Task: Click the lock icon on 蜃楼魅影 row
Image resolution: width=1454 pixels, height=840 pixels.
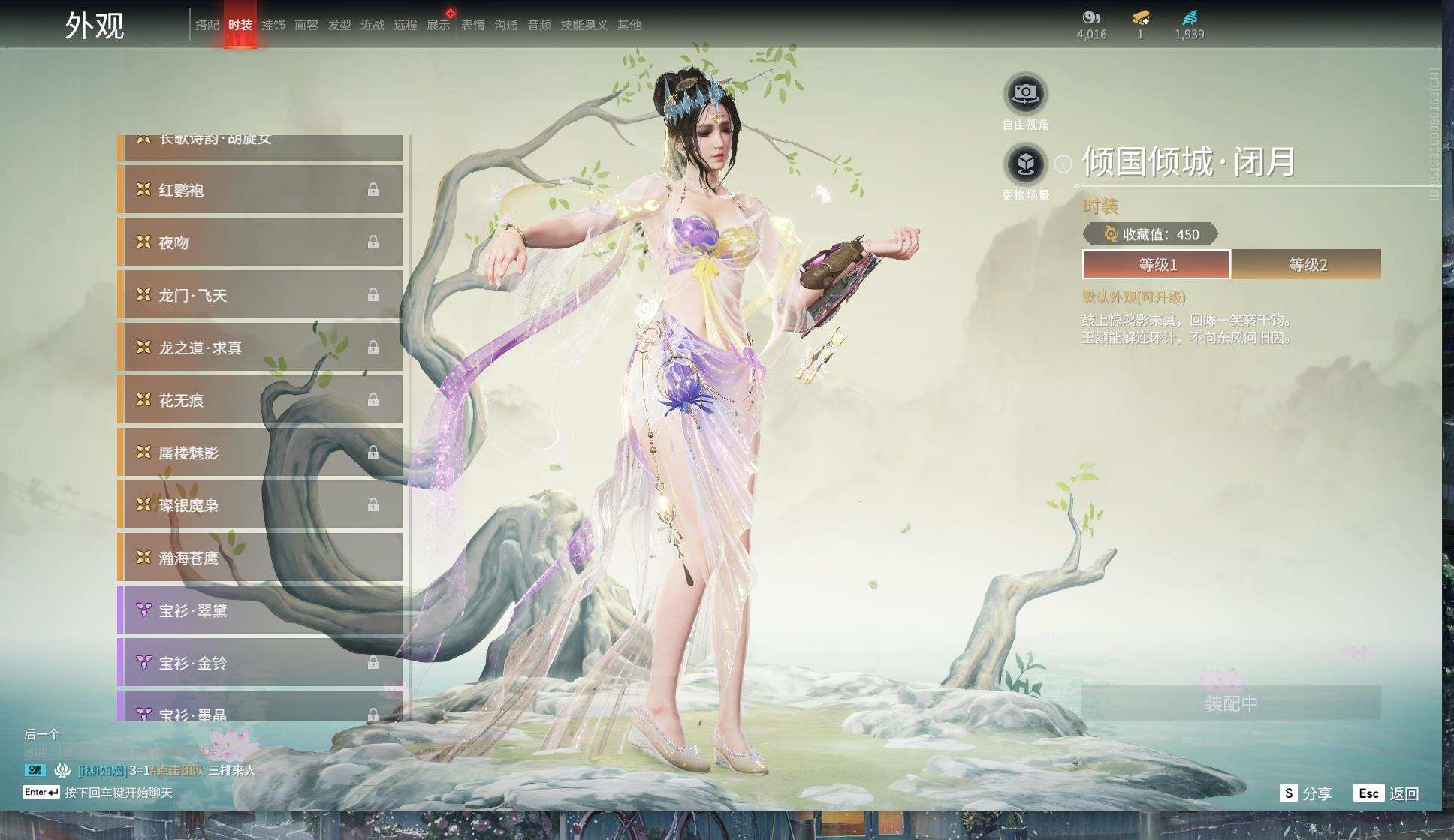Action: click(373, 453)
